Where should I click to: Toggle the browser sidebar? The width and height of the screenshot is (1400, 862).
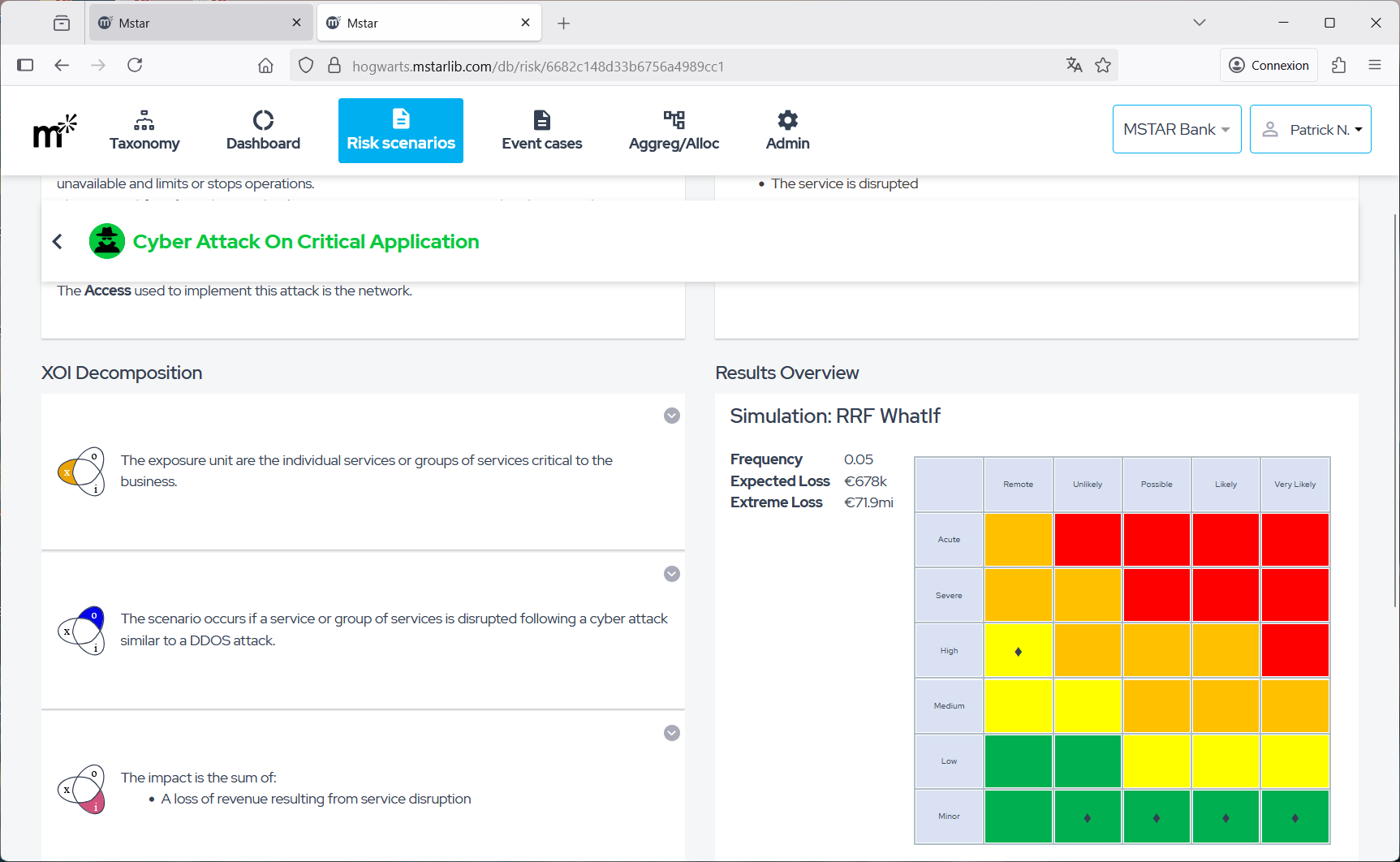[25, 65]
